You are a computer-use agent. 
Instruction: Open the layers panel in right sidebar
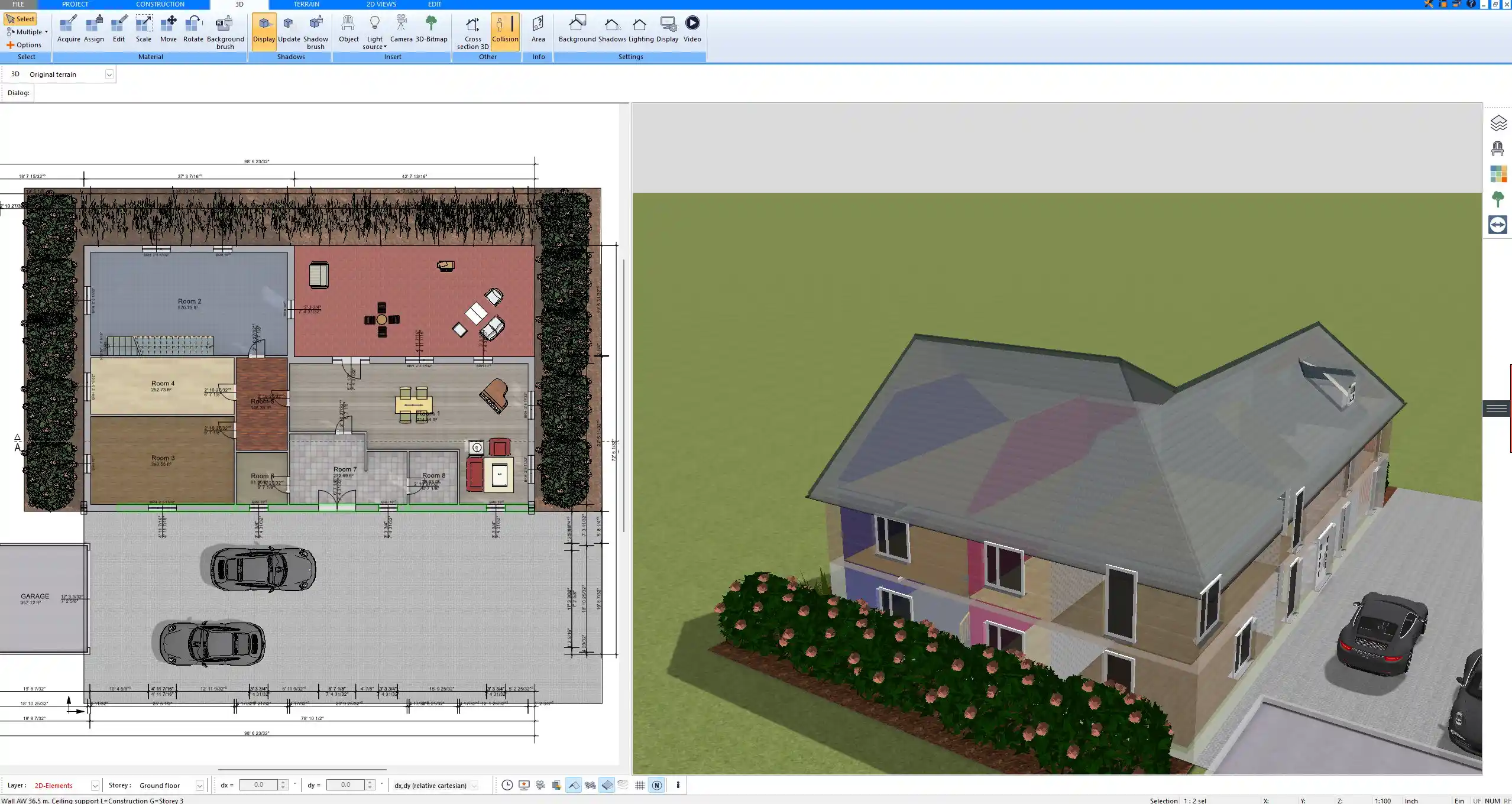point(1498,123)
